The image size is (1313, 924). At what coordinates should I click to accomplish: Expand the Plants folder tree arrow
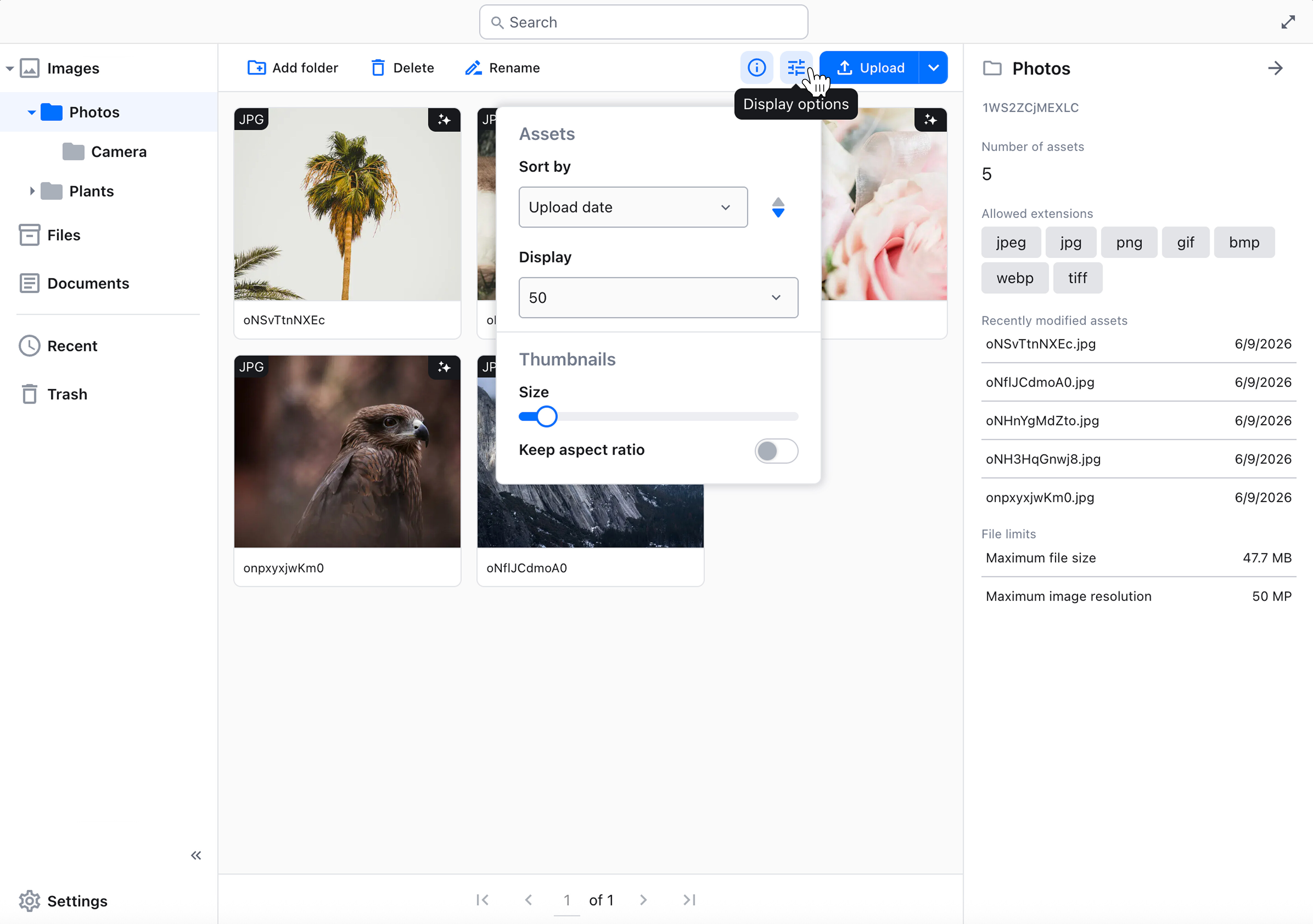(x=32, y=191)
